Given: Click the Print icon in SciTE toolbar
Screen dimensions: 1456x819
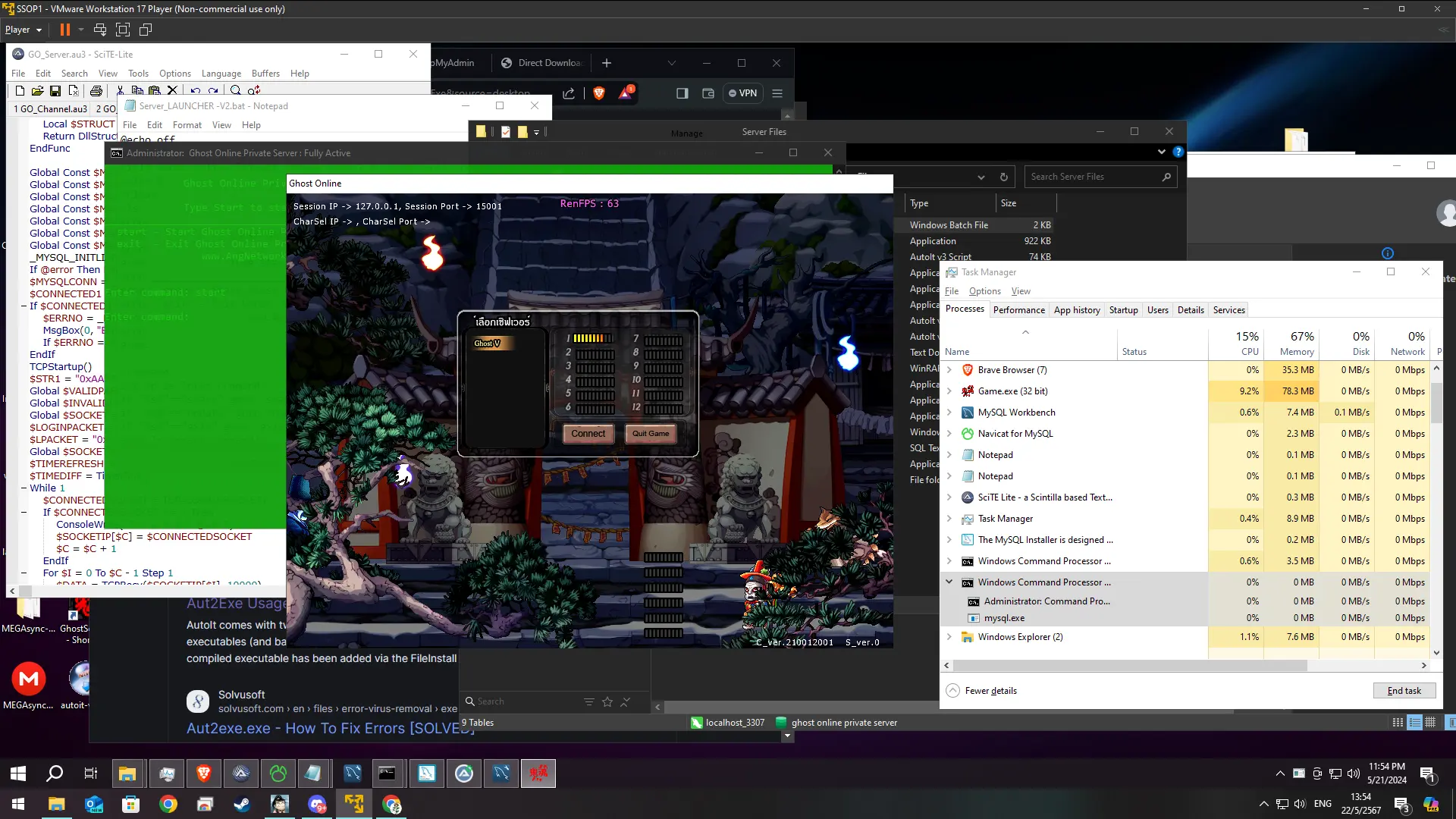Looking at the screenshot, I should click(x=96, y=91).
